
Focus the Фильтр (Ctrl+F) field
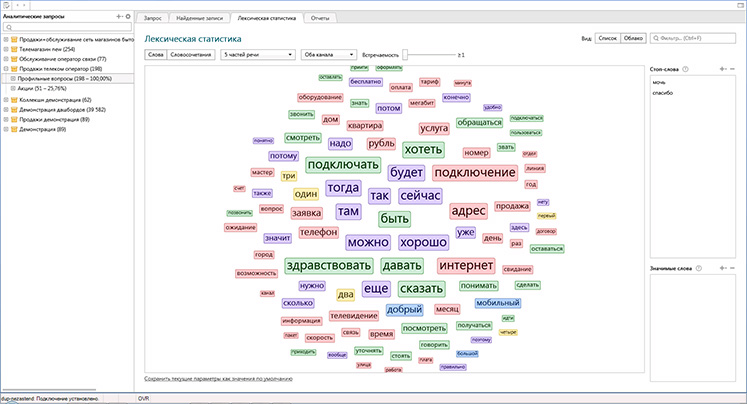click(x=693, y=38)
